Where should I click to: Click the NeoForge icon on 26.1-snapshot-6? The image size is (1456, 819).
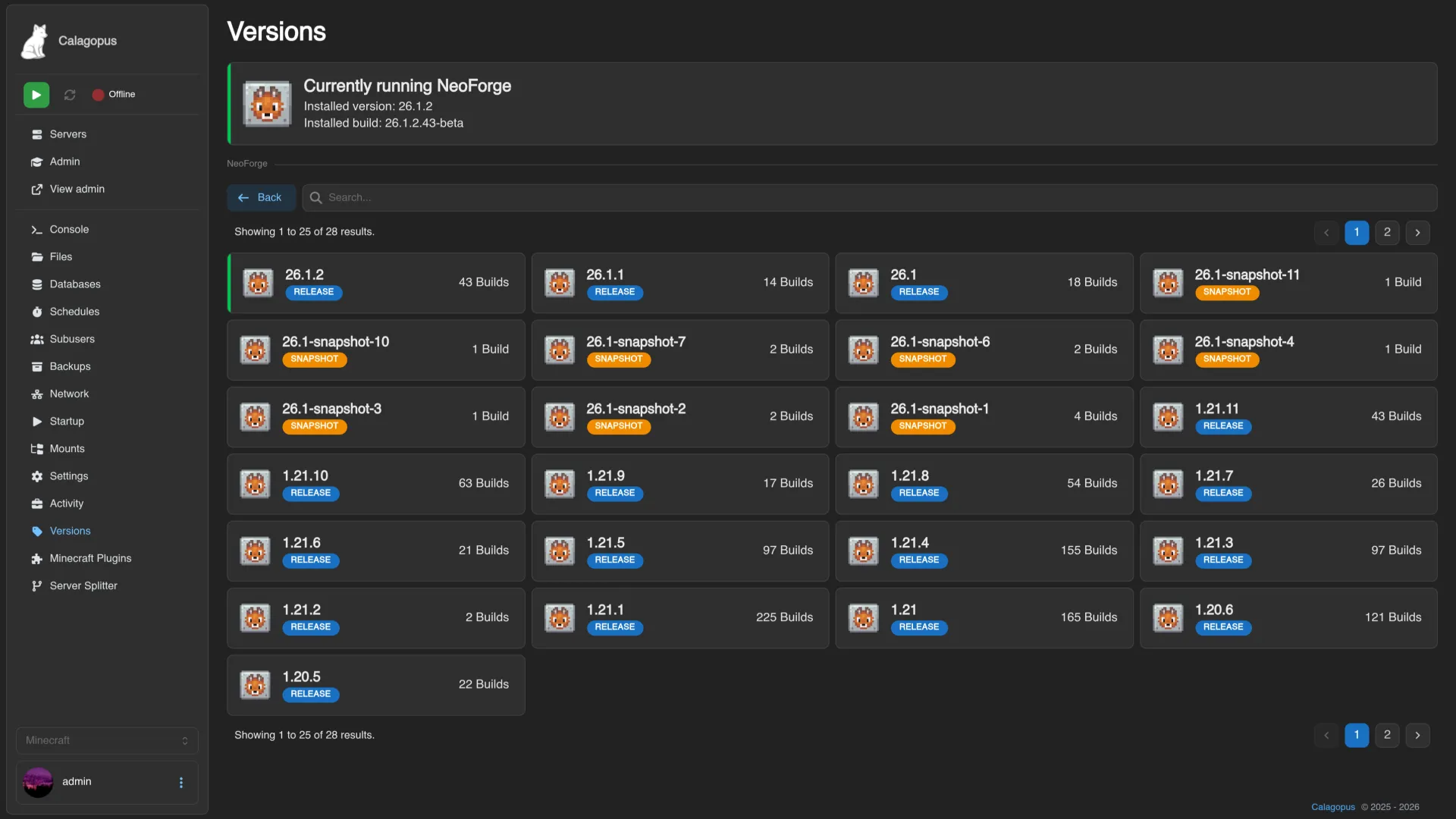(x=863, y=350)
